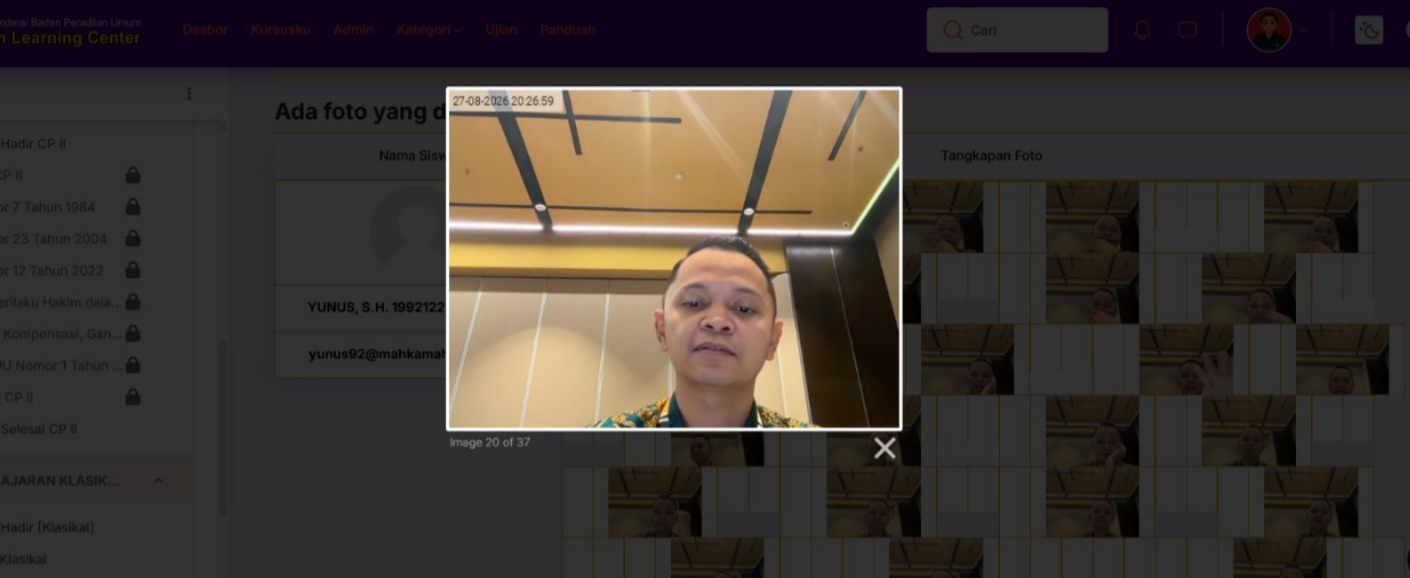Image resolution: width=1410 pixels, height=578 pixels.
Task: Click the enlarged webcam photo in lightbox
Action: pyautogui.click(x=674, y=259)
